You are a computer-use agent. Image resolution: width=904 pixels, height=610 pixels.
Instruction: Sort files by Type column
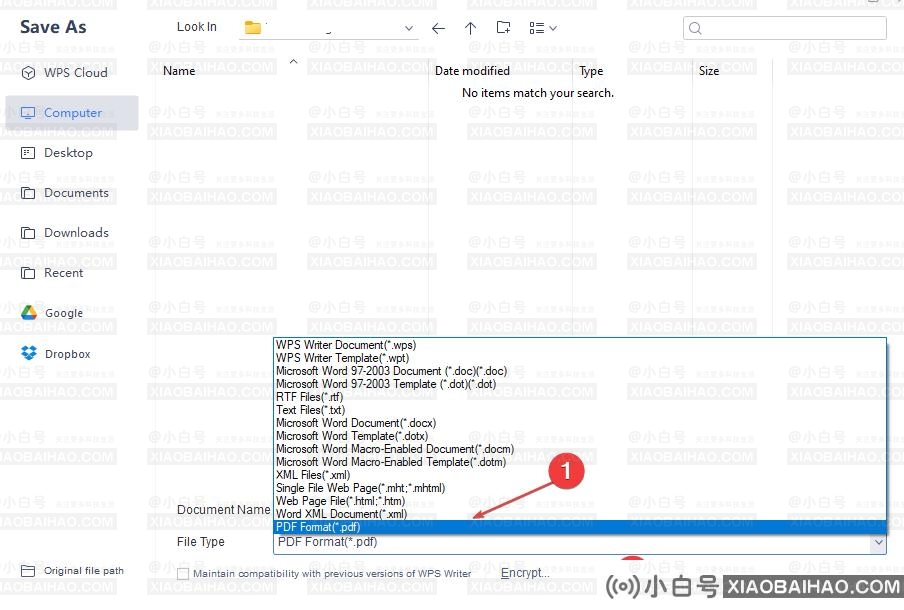(x=591, y=71)
